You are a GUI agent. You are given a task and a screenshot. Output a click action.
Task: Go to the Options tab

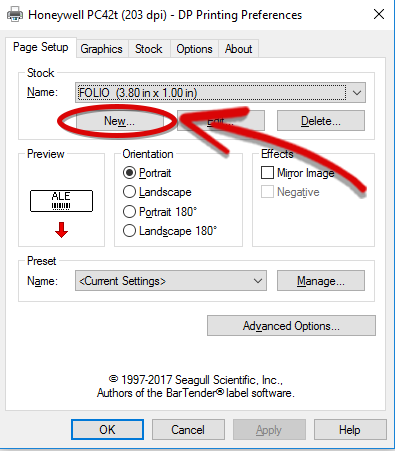click(x=194, y=49)
